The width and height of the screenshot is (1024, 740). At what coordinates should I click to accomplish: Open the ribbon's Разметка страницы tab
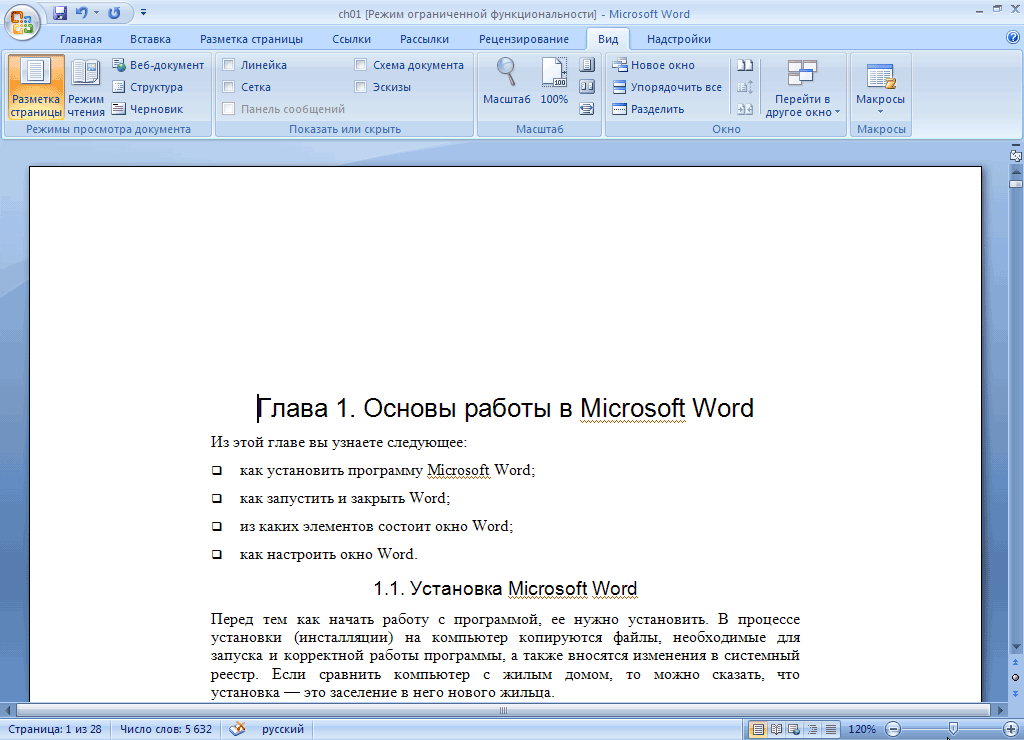click(x=251, y=39)
